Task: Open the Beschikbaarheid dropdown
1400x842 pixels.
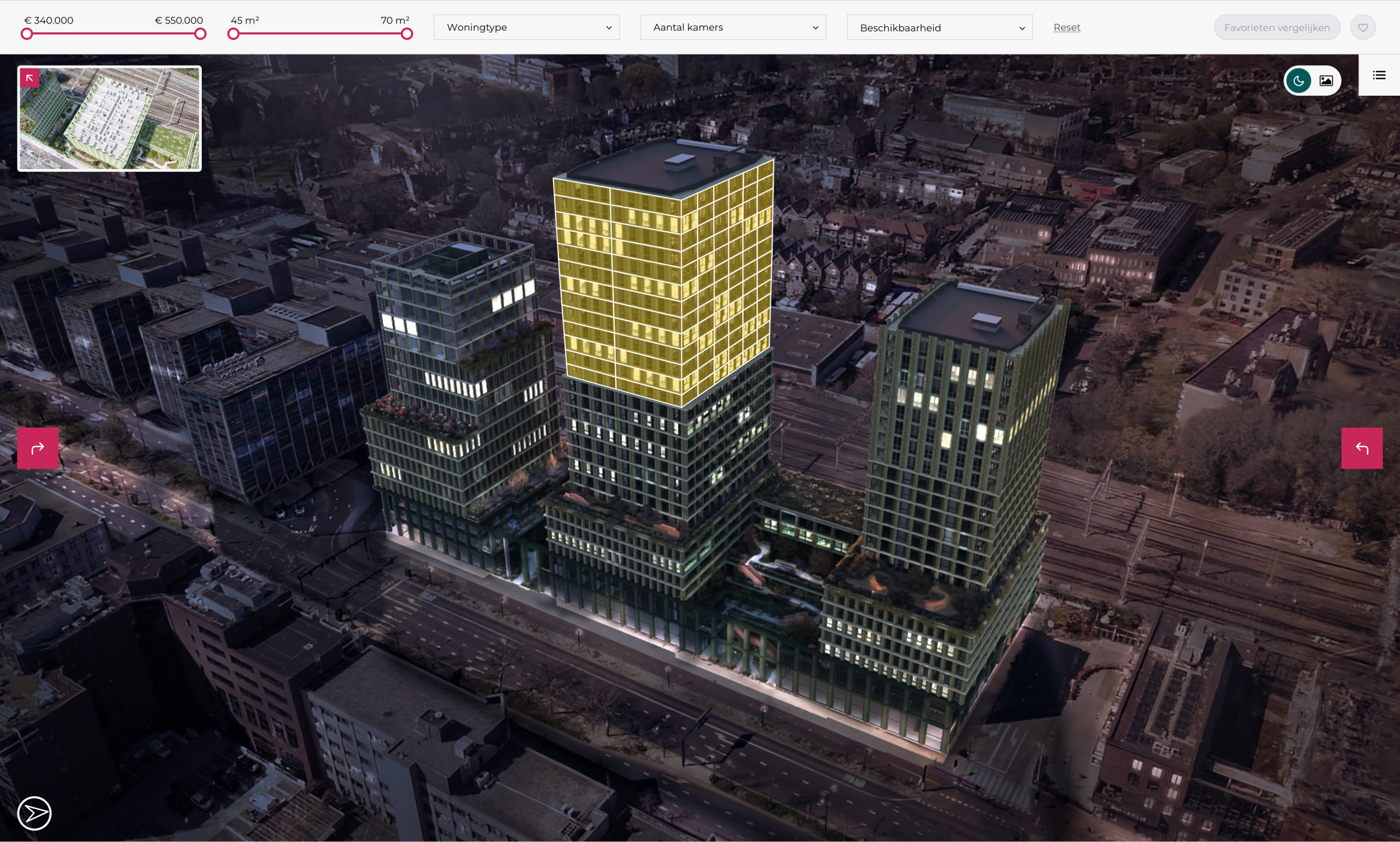Action: click(x=939, y=27)
